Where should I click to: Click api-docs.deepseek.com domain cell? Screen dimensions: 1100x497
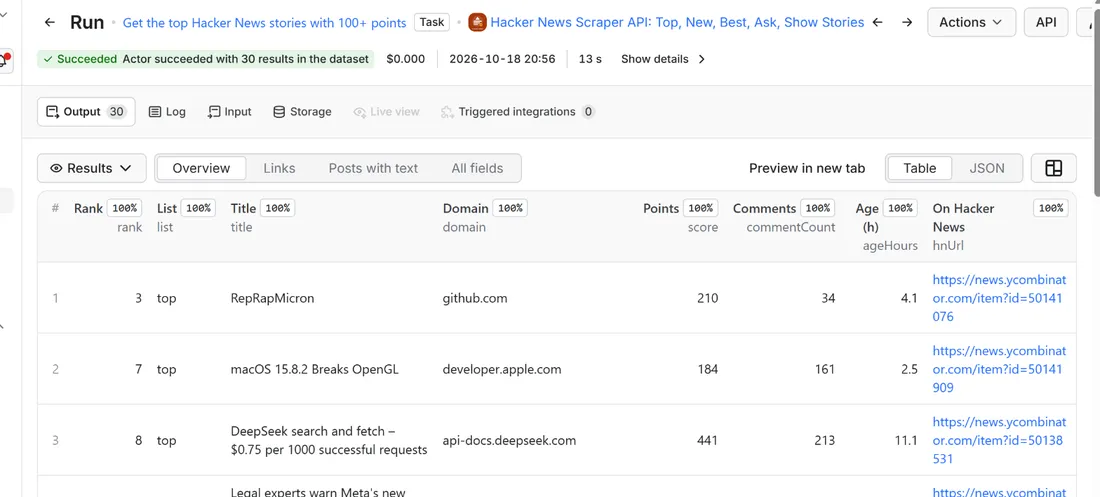(509, 441)
